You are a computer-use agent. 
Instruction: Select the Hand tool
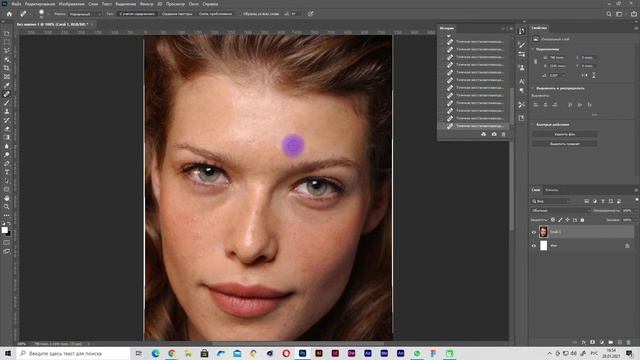[7, 198]
